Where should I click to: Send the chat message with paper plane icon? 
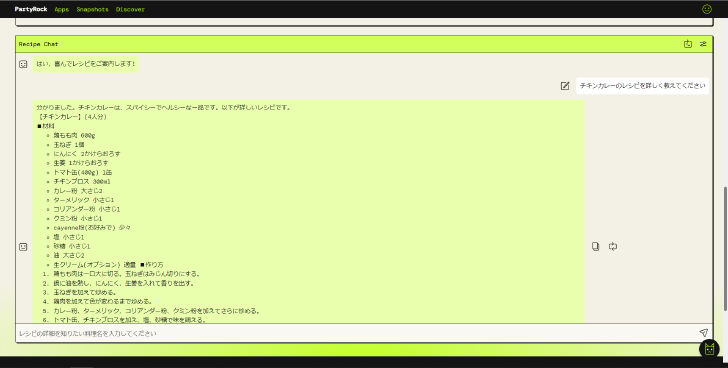coord(703,333)
